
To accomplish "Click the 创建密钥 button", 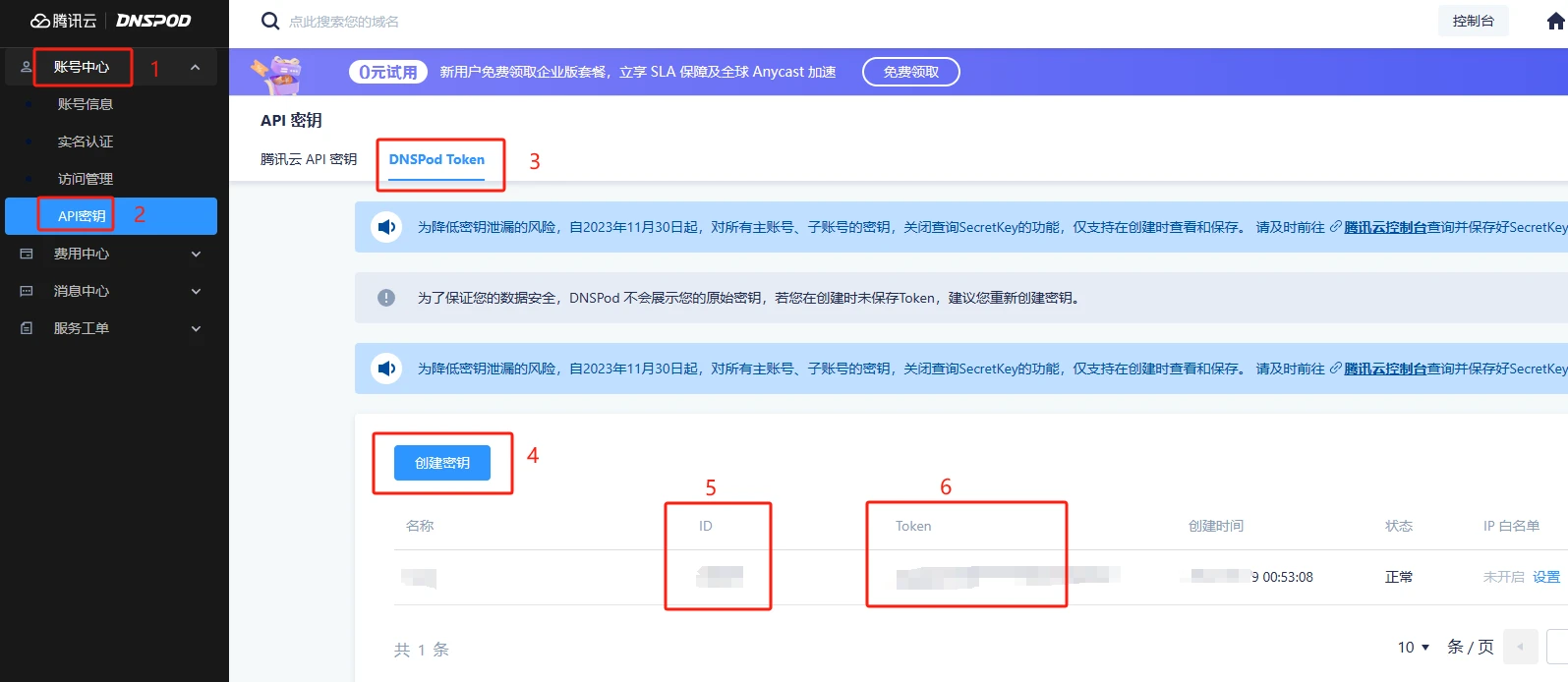I will [x=442, y=463].
